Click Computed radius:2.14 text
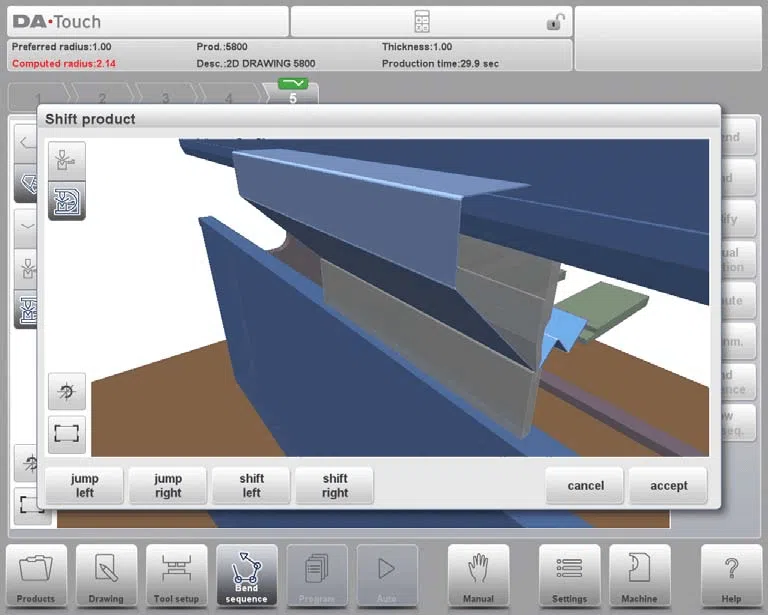This screenshot has height=615, width=768. [64, 64]
